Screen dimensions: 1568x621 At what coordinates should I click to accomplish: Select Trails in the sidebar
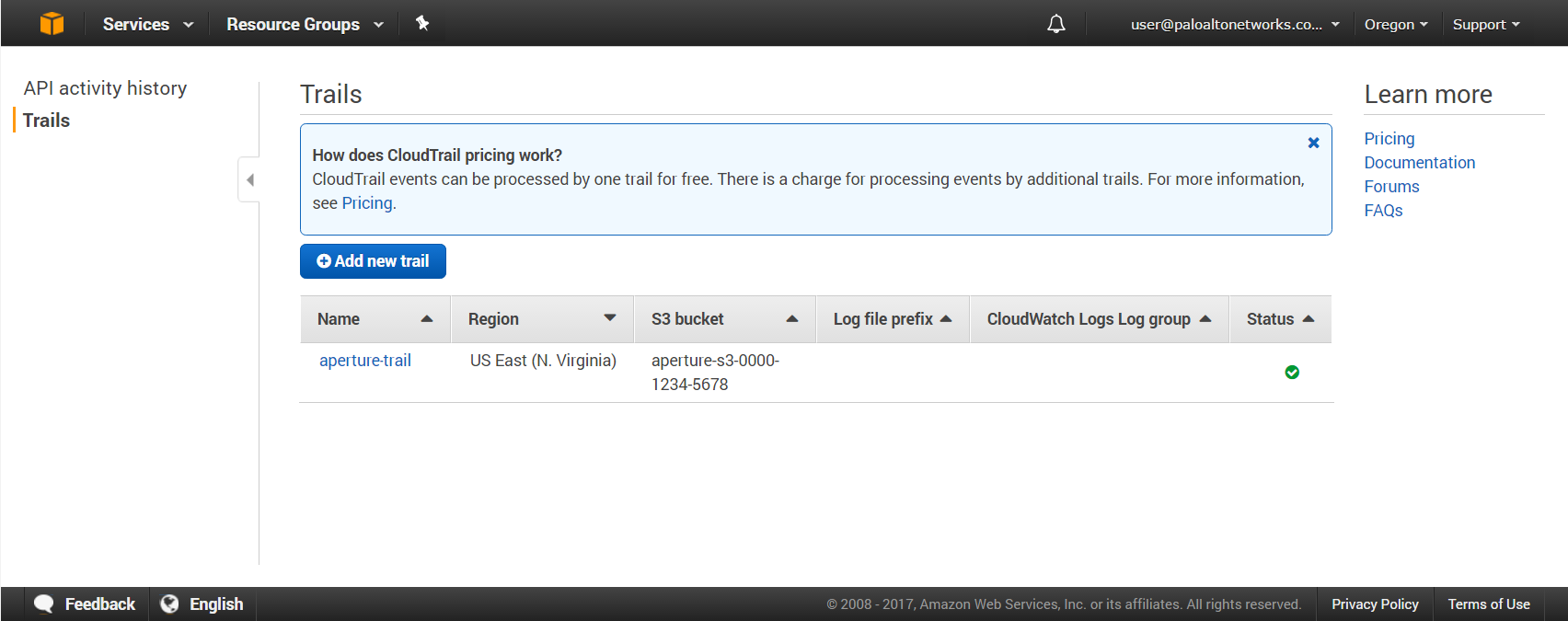(x=47, y=121)
